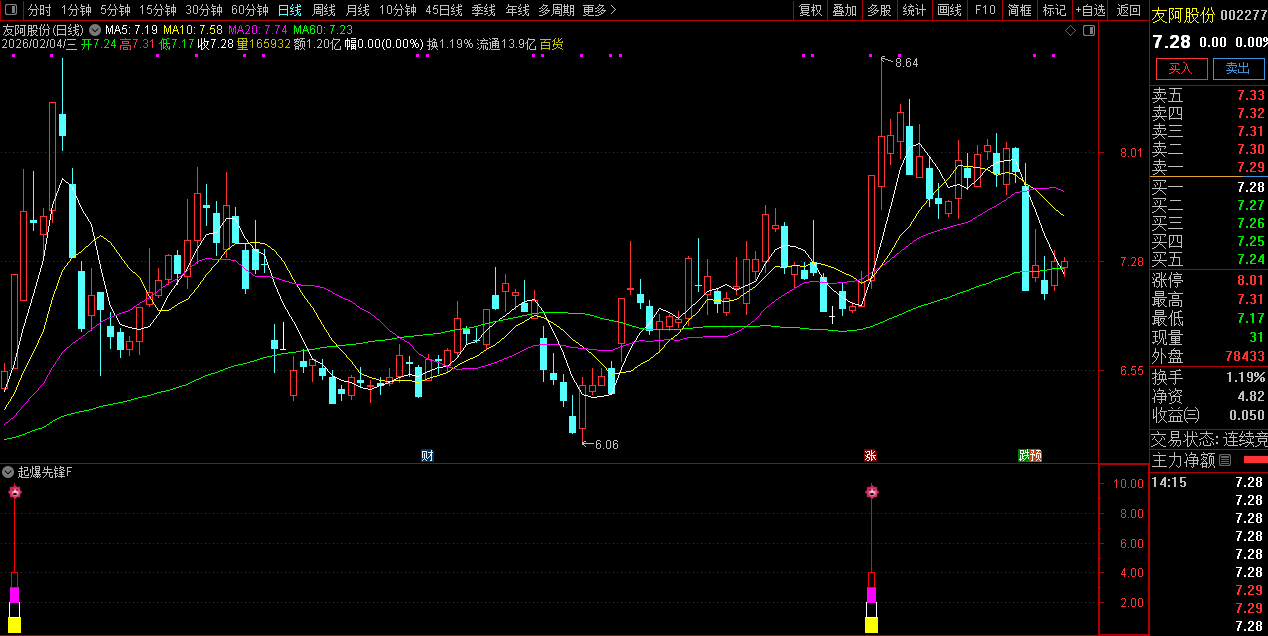Open the 更多 periods expander
This screenshot has width=1268, height=636.
(x=599, y=10)
